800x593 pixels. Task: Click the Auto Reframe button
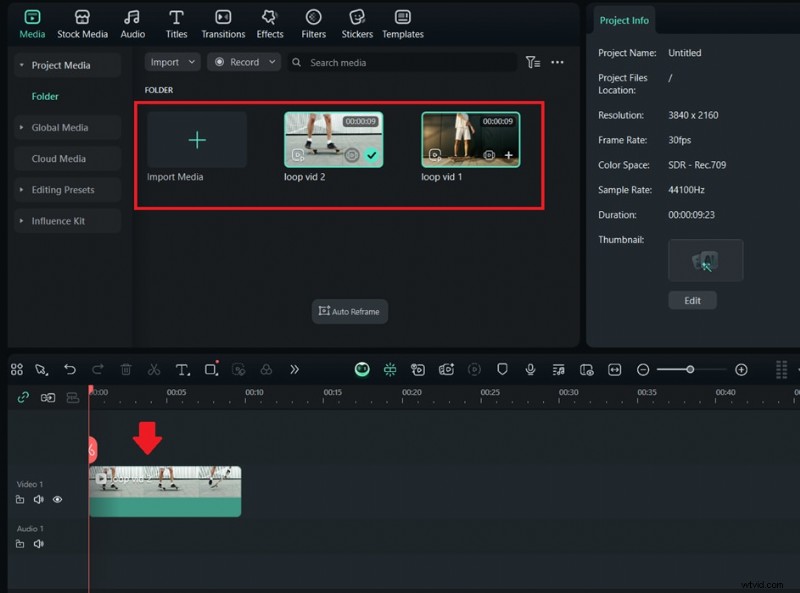(x=349, y=311)
